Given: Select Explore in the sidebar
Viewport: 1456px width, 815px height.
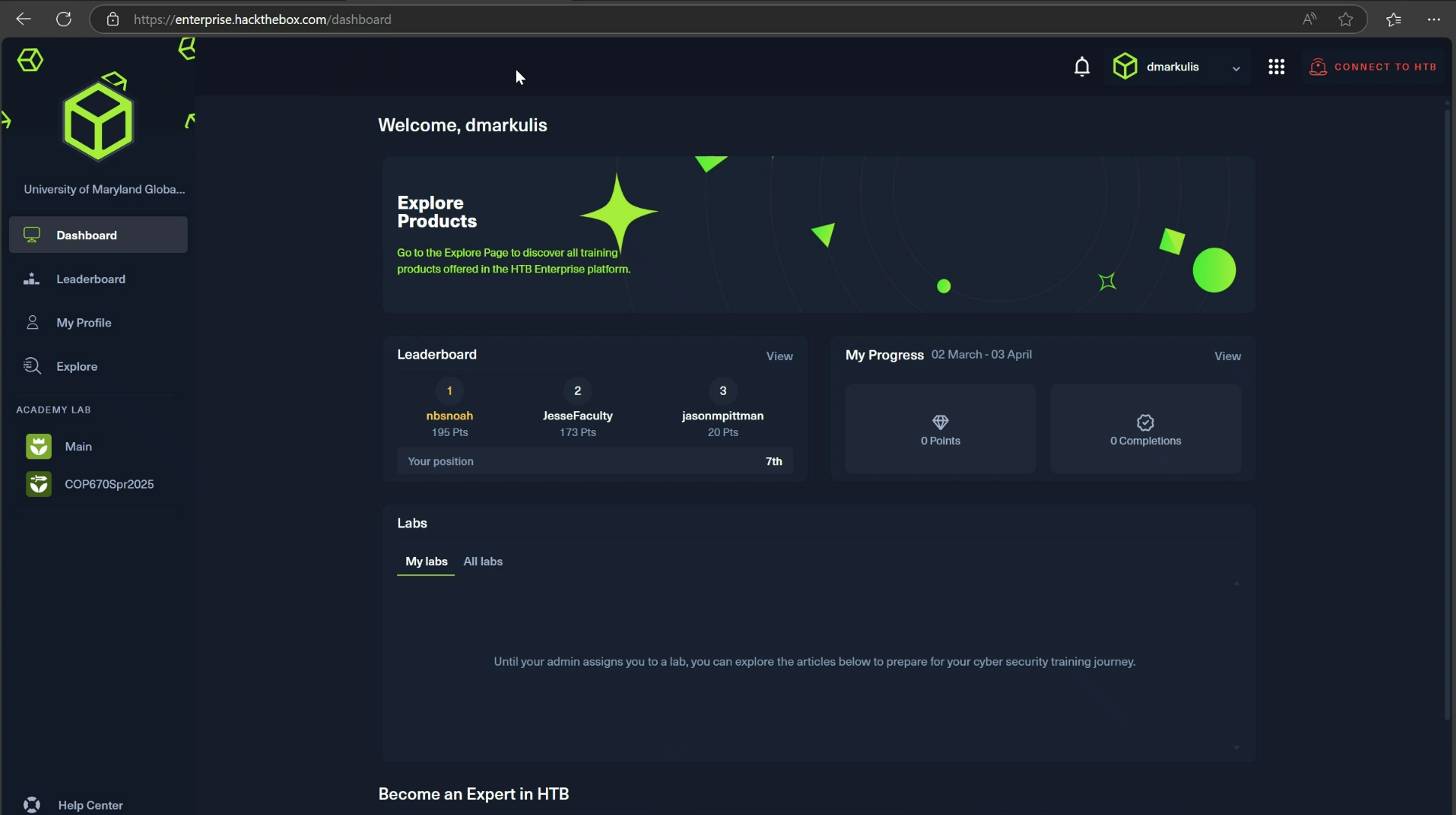Looking at the screenshot, I should [x=77, y=365].
